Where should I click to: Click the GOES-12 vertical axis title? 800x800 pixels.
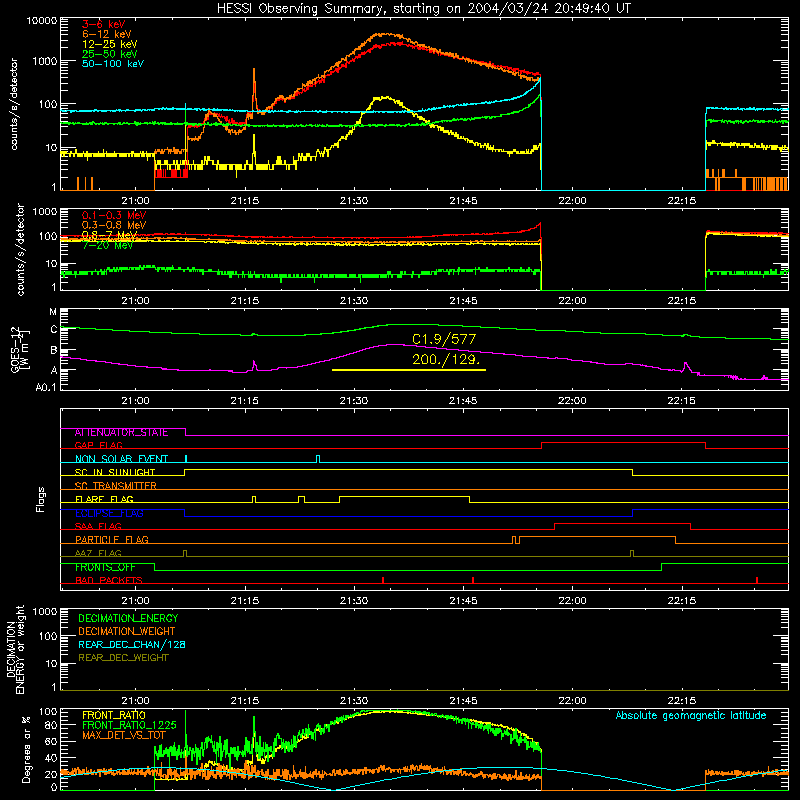[19, 350]
